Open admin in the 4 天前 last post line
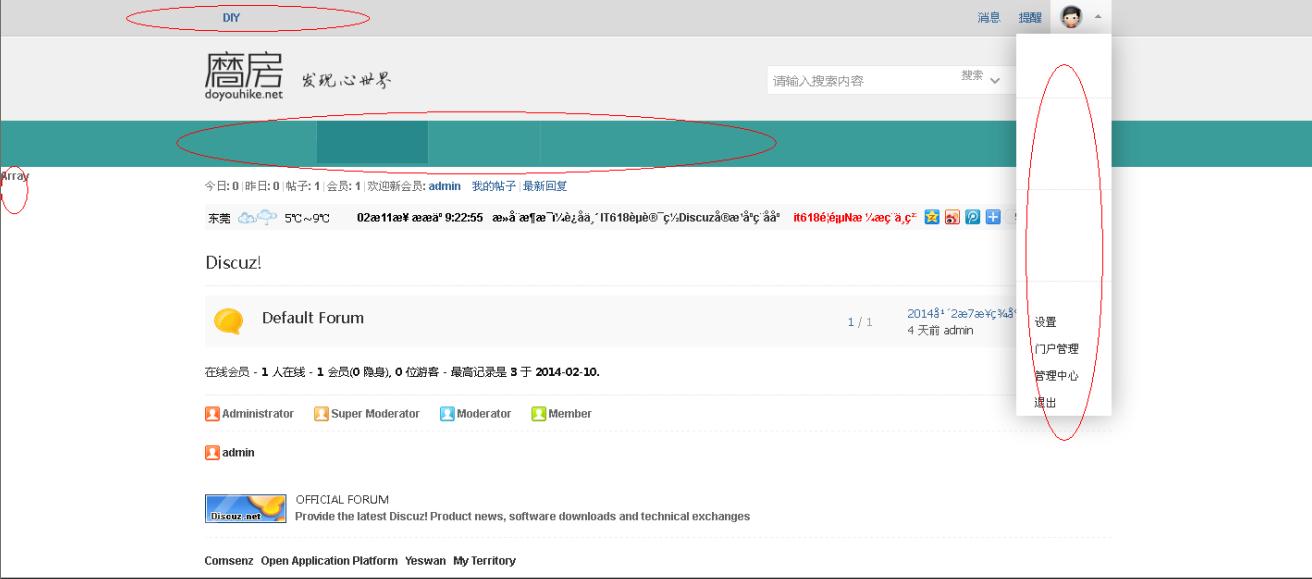 pyautogui.click(x=958, y=330)
